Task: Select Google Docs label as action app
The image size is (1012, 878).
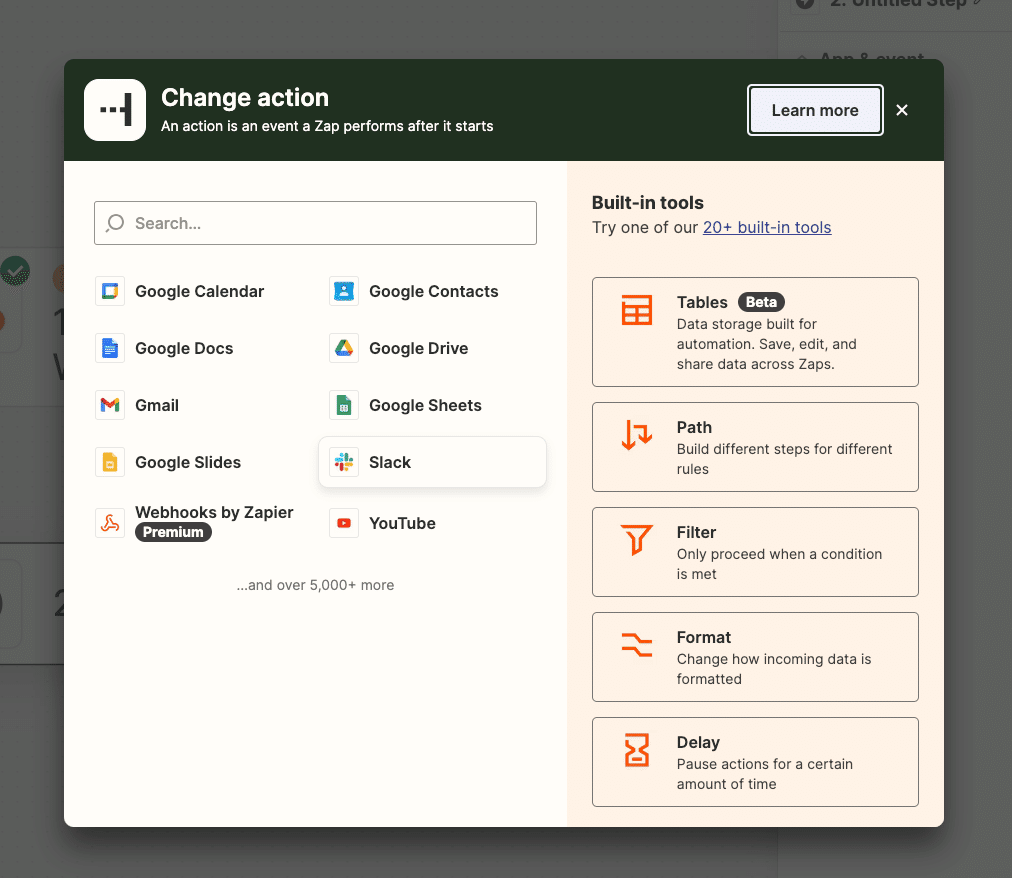Action: click(x=184, y=349)
